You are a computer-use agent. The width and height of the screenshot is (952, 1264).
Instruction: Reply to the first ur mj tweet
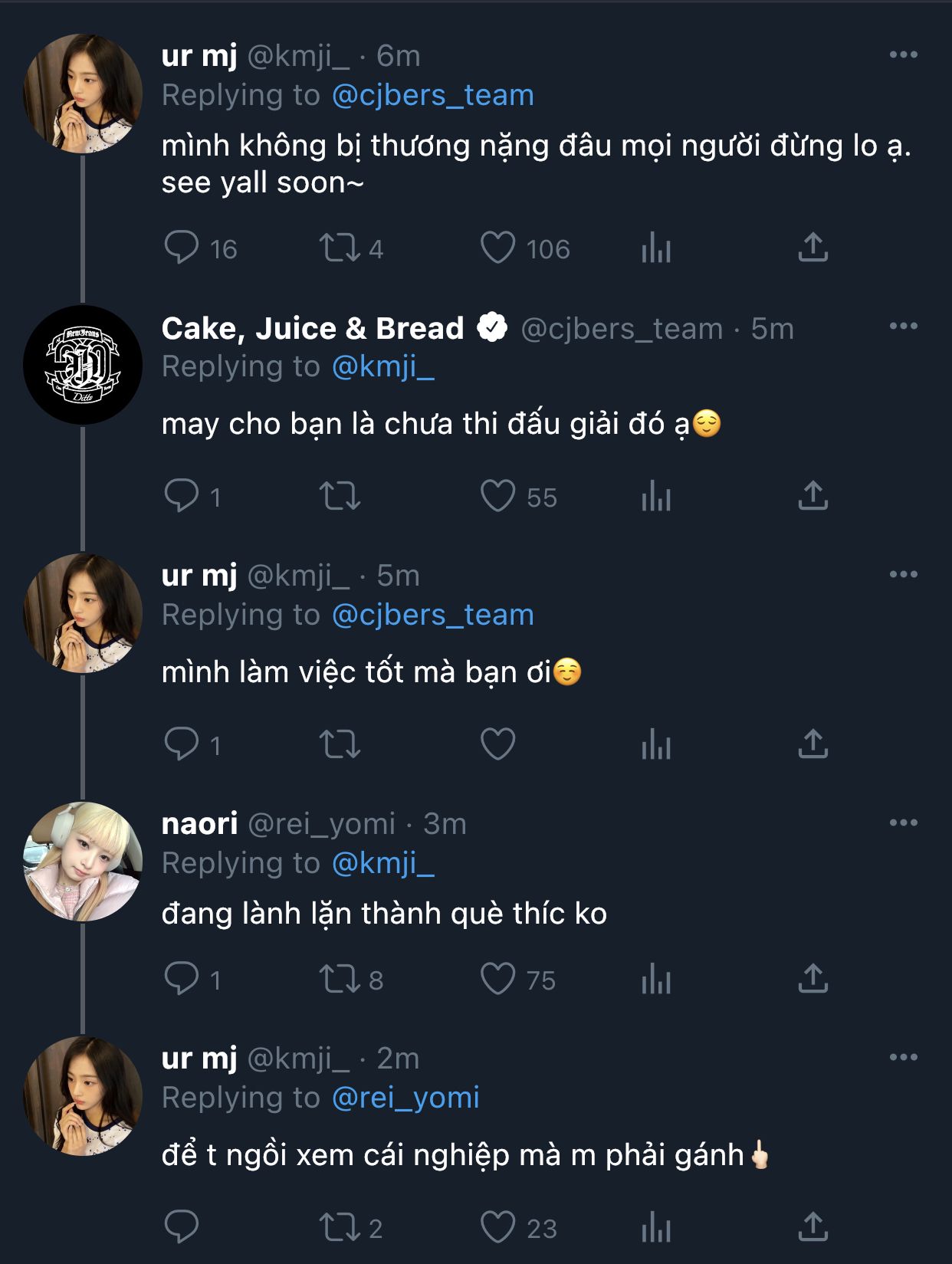coord(182,248)
